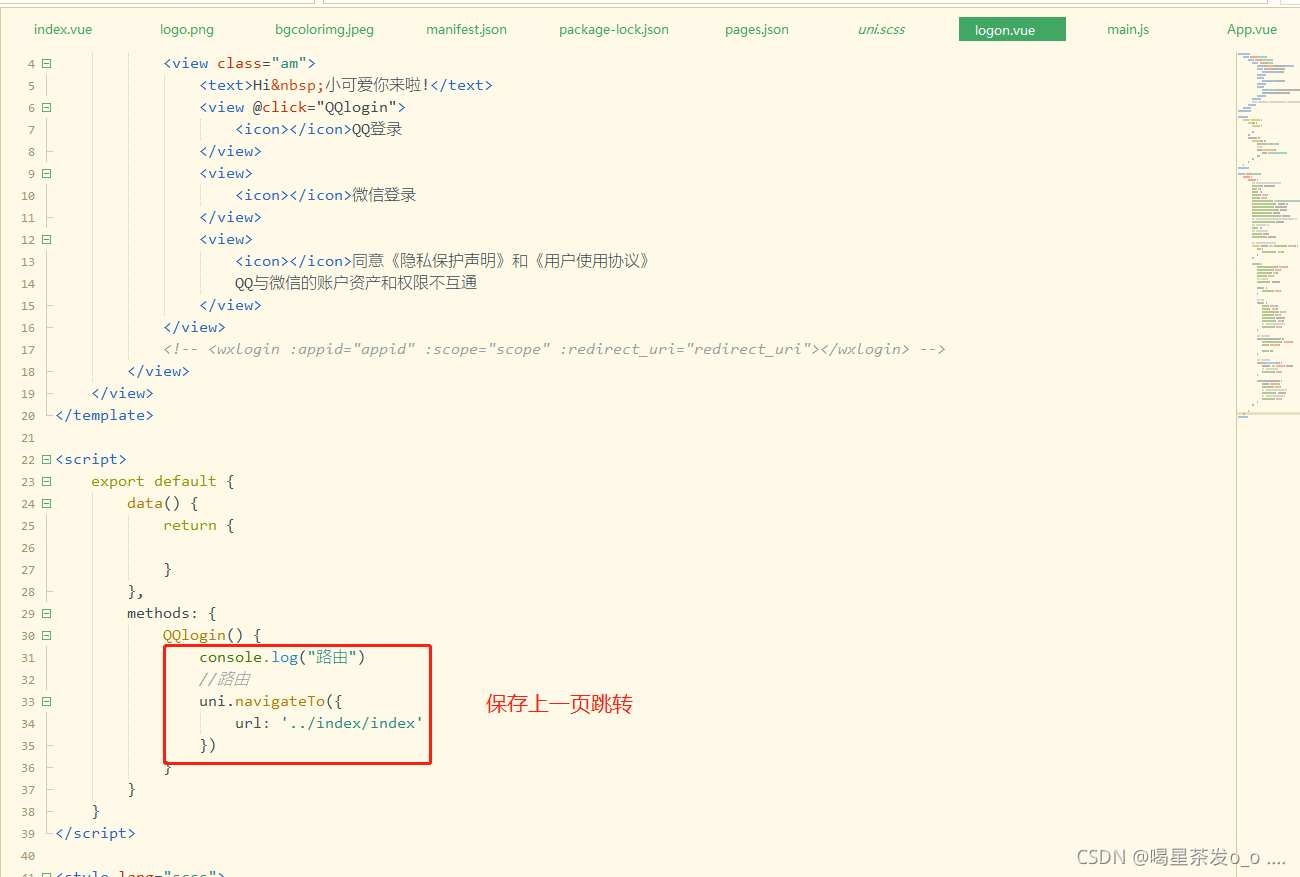Fold the uni.navigateTo call at line 33
This screenshot has width=1300, height=877.
pyautogui.click(x=46, y=701)
